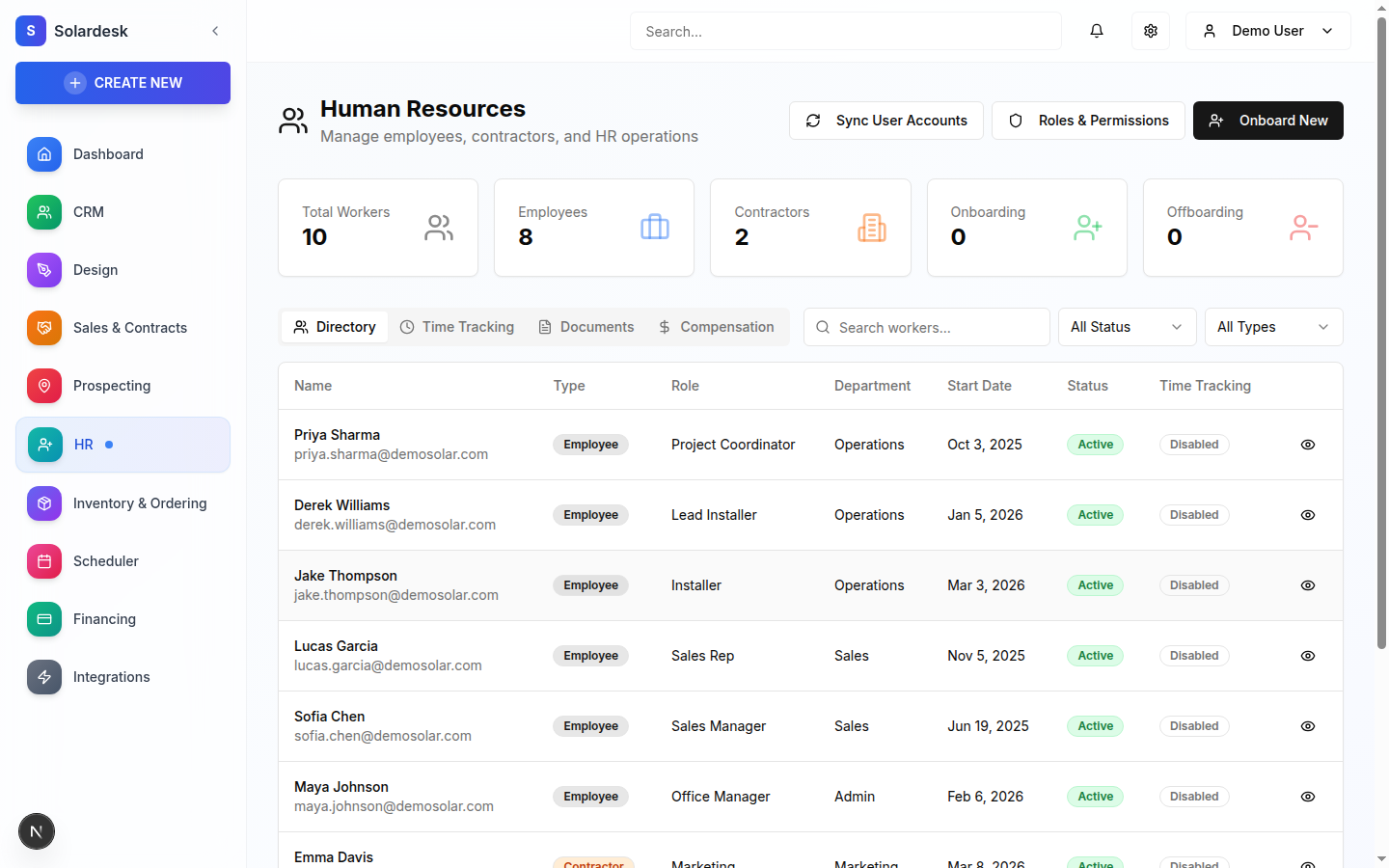This screenshot has height=868, width=1389.
Task: Select the Scheduler calendar icon
Action: (43, 560)
